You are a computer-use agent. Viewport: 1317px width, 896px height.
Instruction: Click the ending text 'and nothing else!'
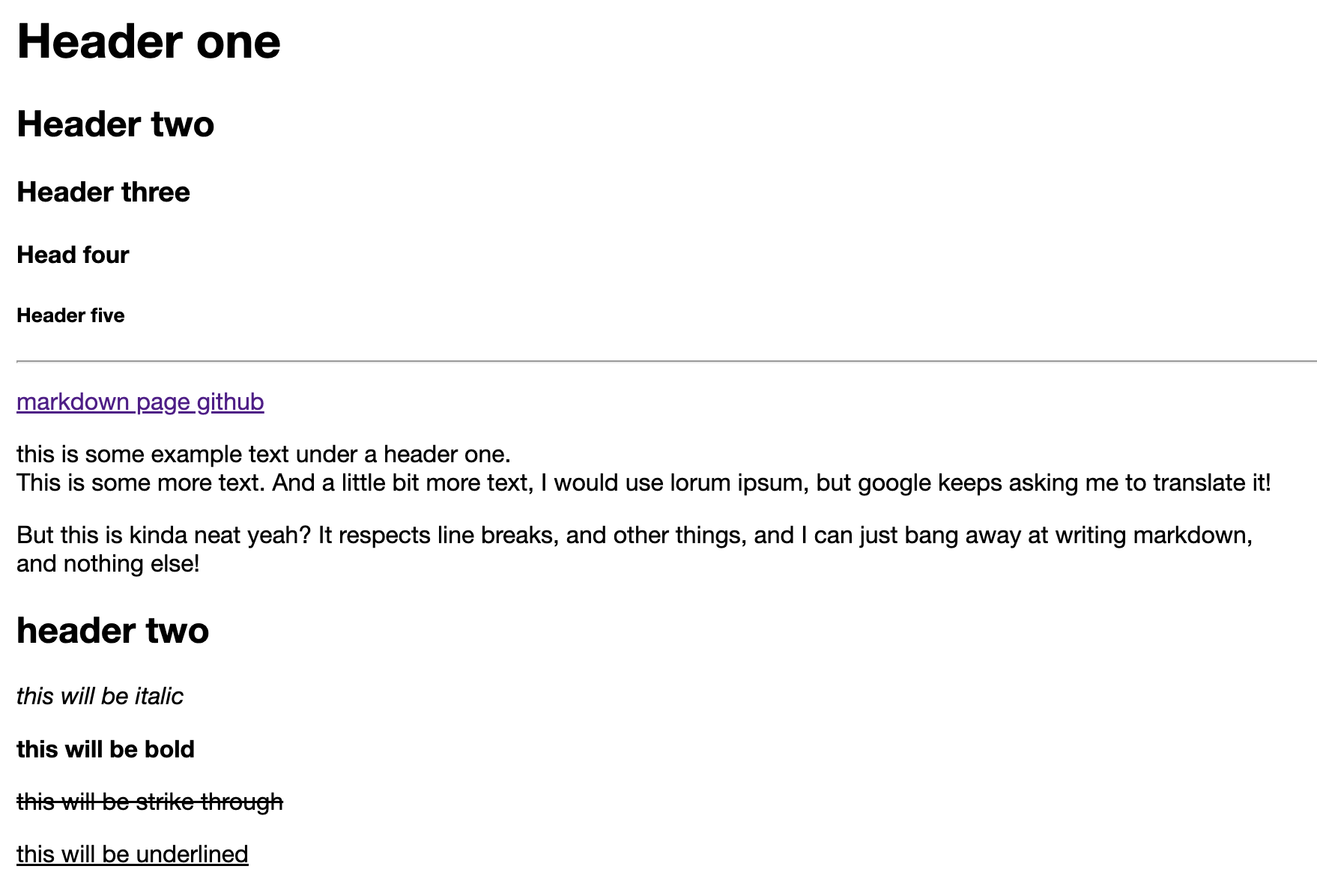[x=108, y=564]
